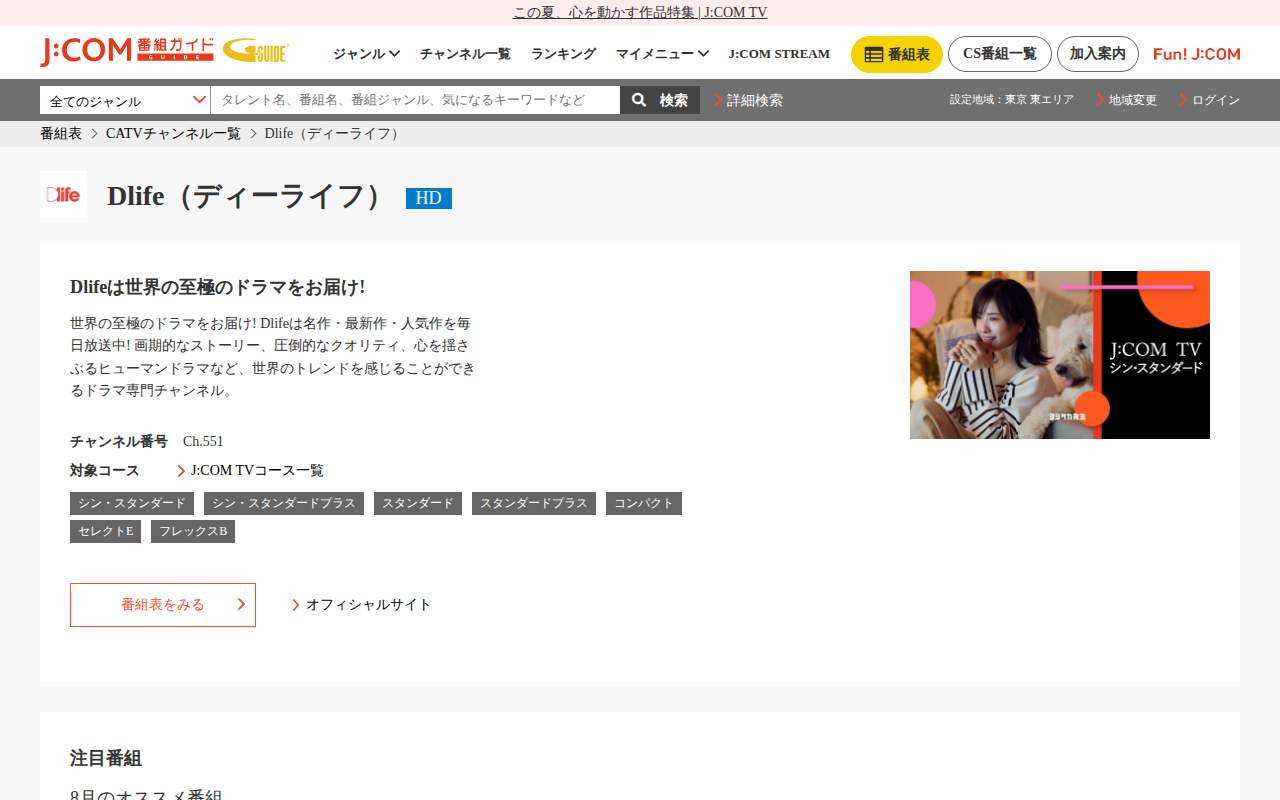The height and width of the screenshot is (800, 1280).
Task: Click the スタンダードプラス course tag
Action: [534, 503]
